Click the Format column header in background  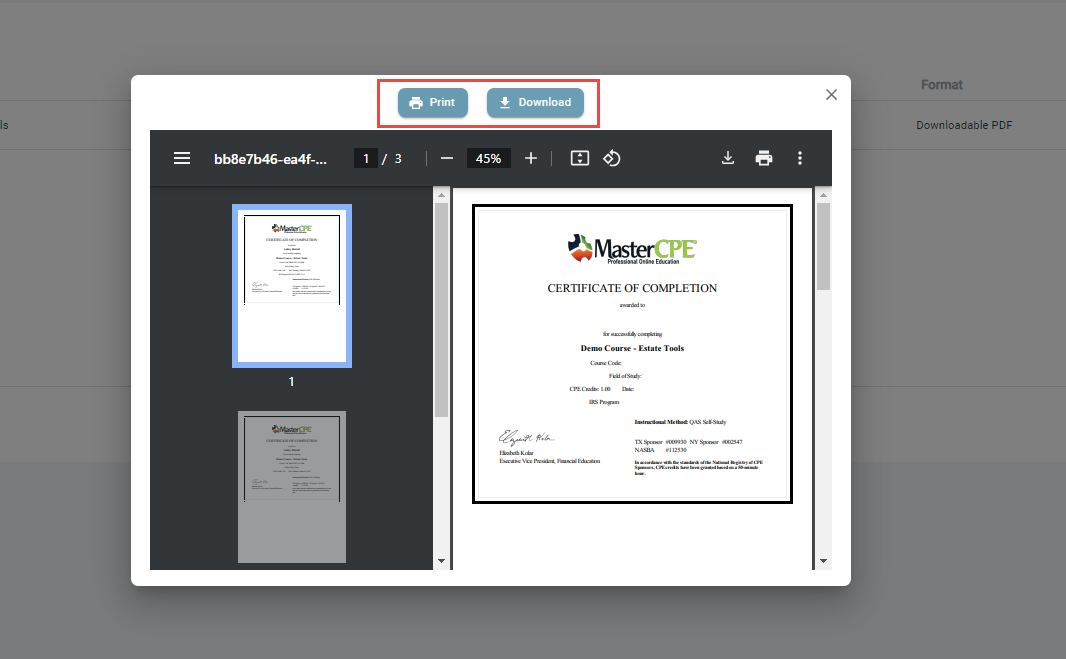coord(942,85)
